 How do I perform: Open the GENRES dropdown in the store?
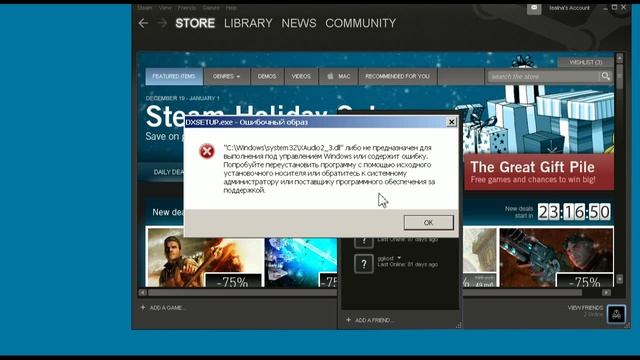[x=227, y=76]
